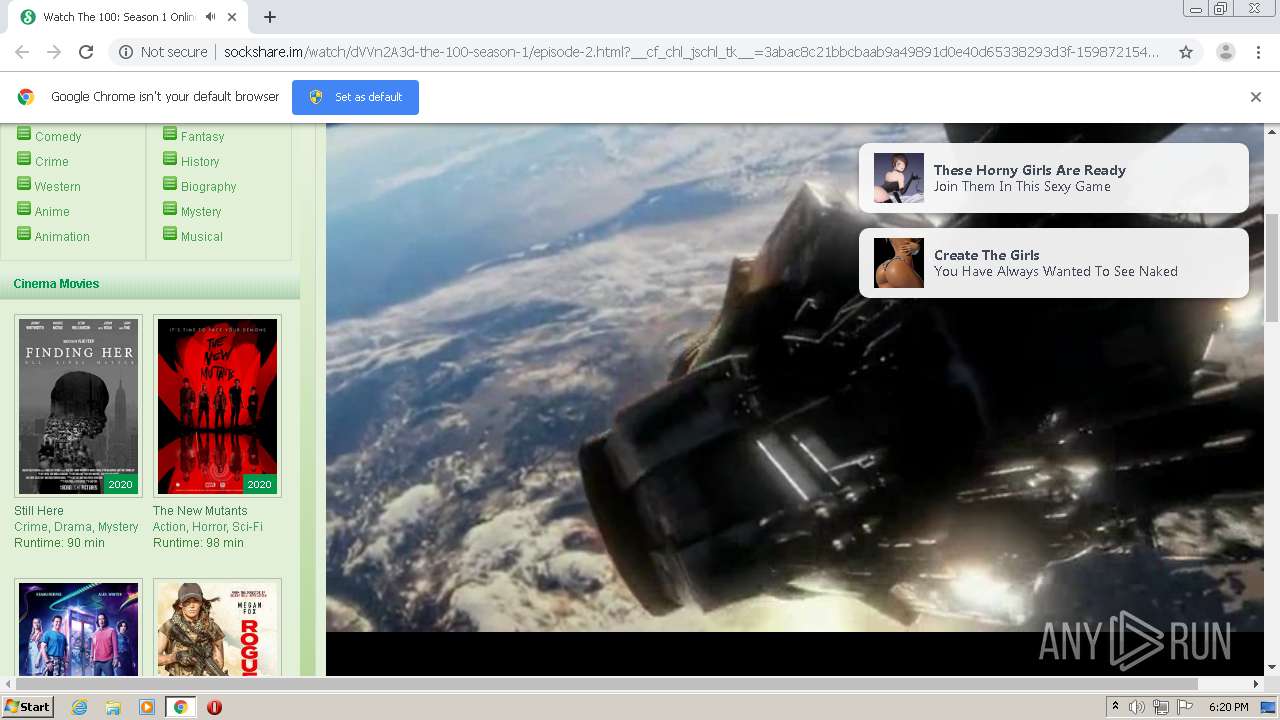Click the Set as default button

coord(355,97)
